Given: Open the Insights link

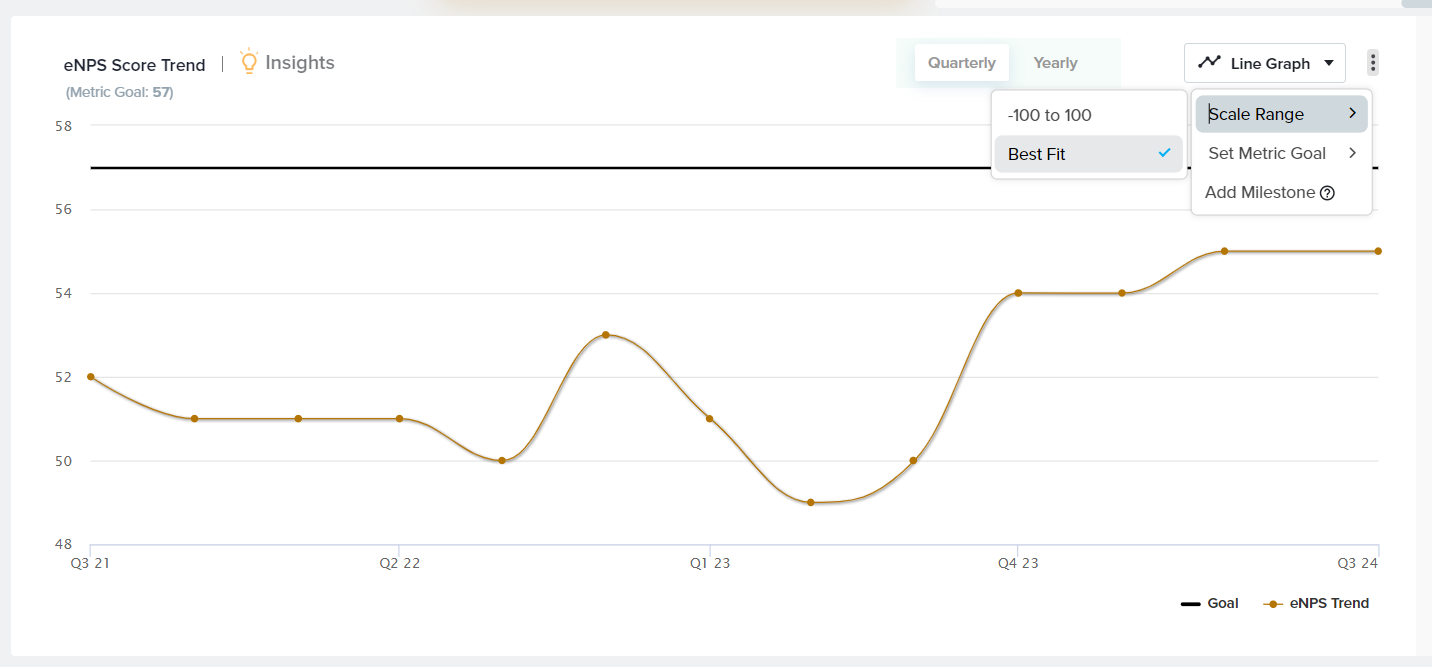Looking at the screenshot, I should click(299, 63).
